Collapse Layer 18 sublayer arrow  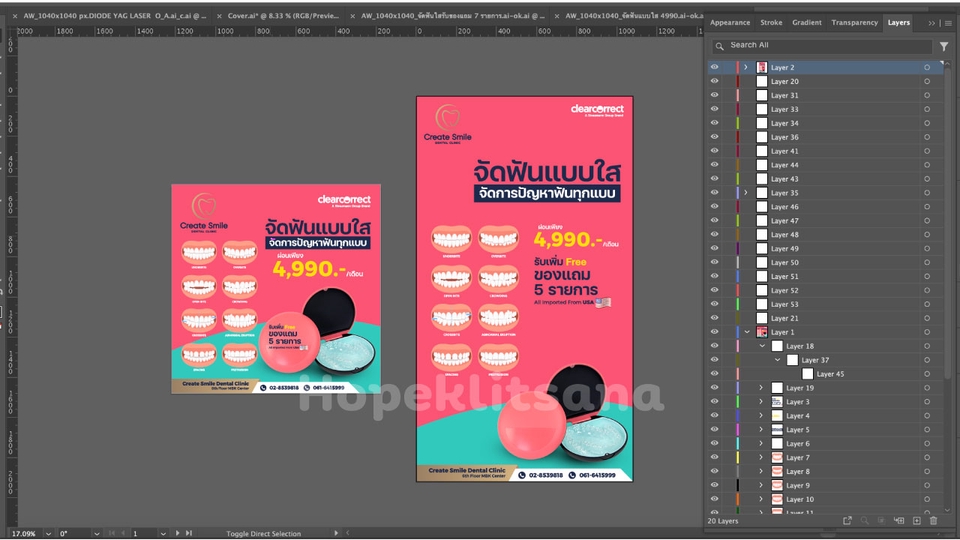762,346
